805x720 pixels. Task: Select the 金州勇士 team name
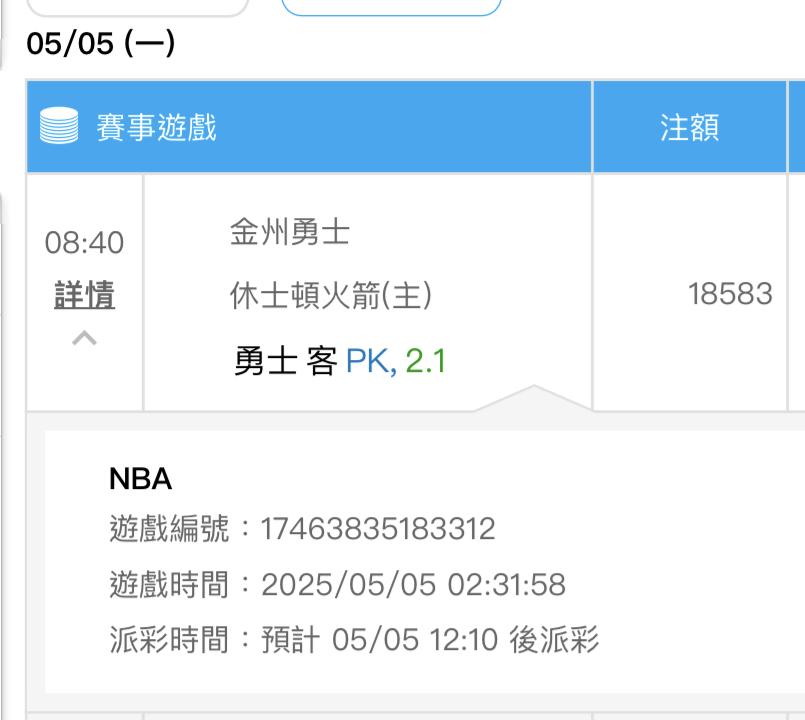[290, 234]
